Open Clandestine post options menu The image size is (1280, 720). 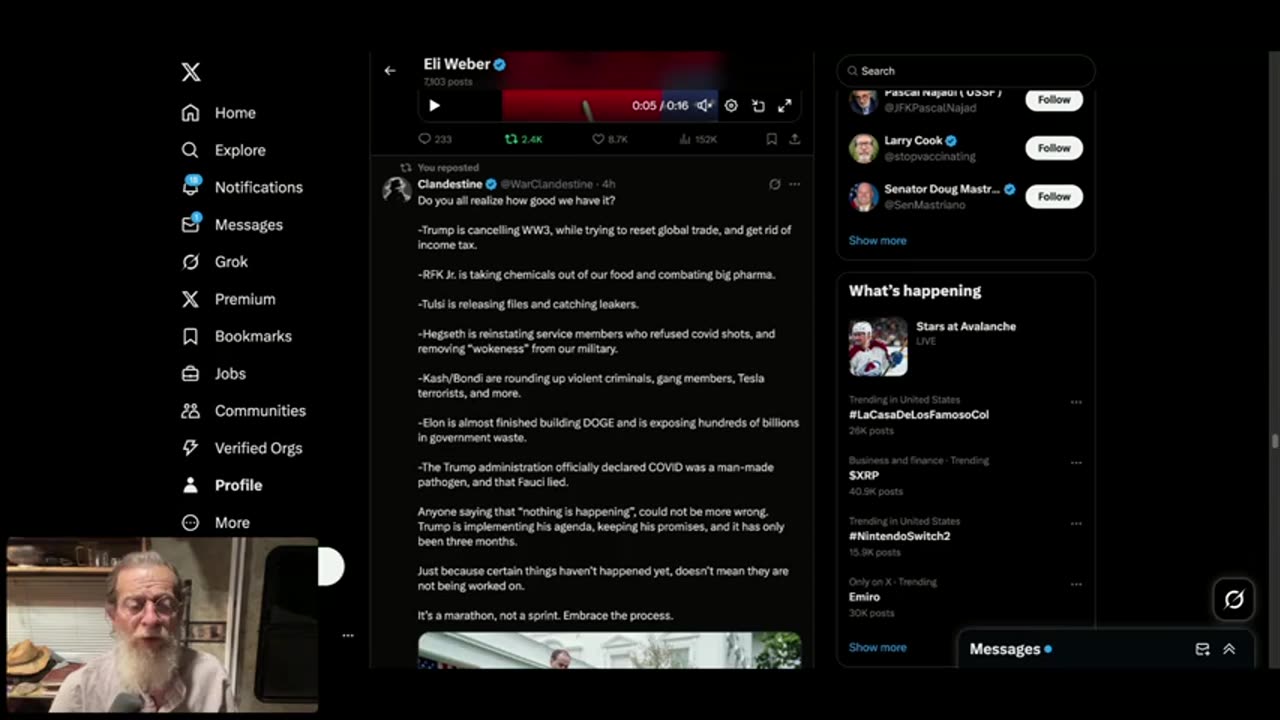(x=795, y=184)
